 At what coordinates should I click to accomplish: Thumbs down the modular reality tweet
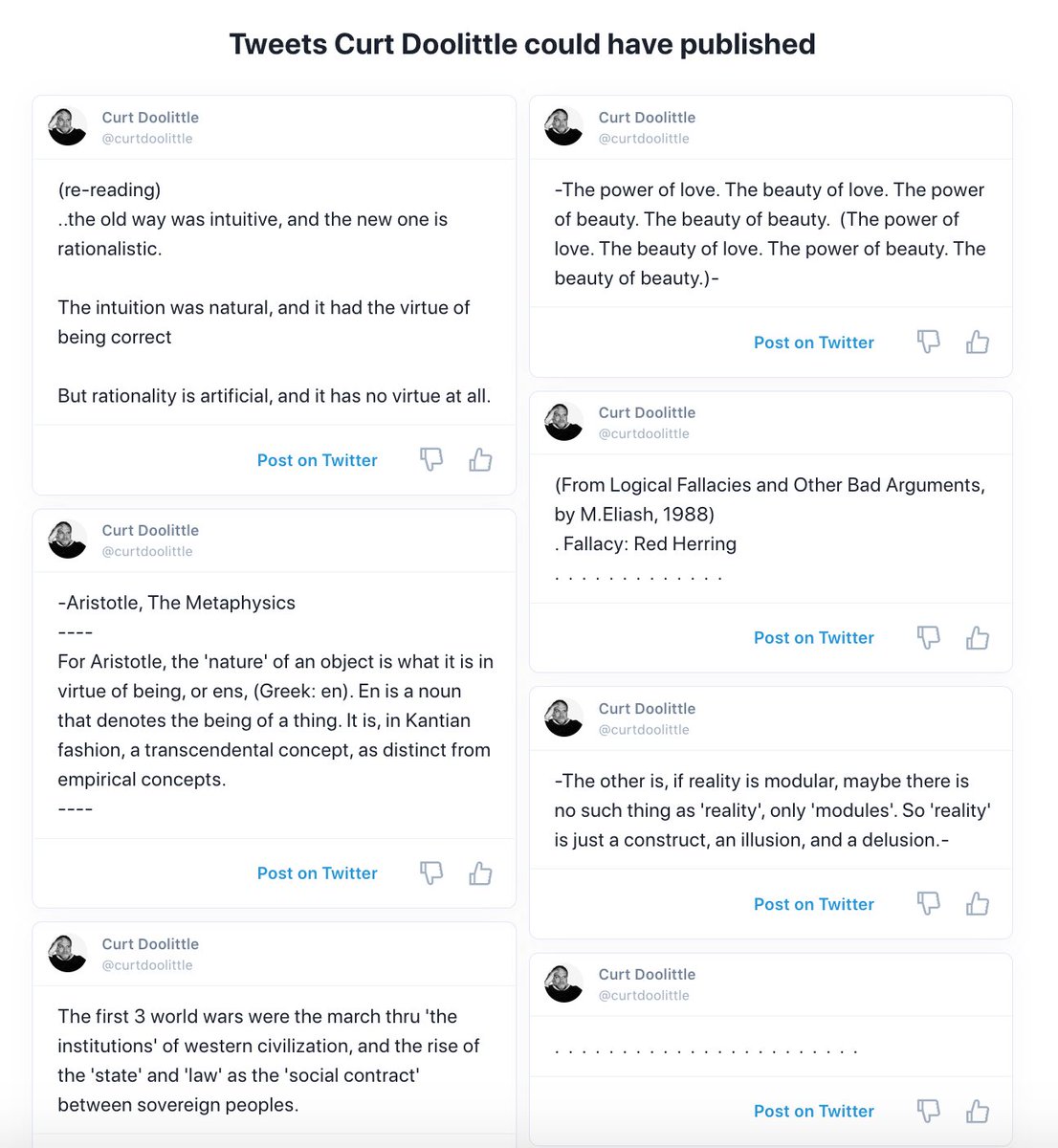pyautogui.click(x=928, y=904)
